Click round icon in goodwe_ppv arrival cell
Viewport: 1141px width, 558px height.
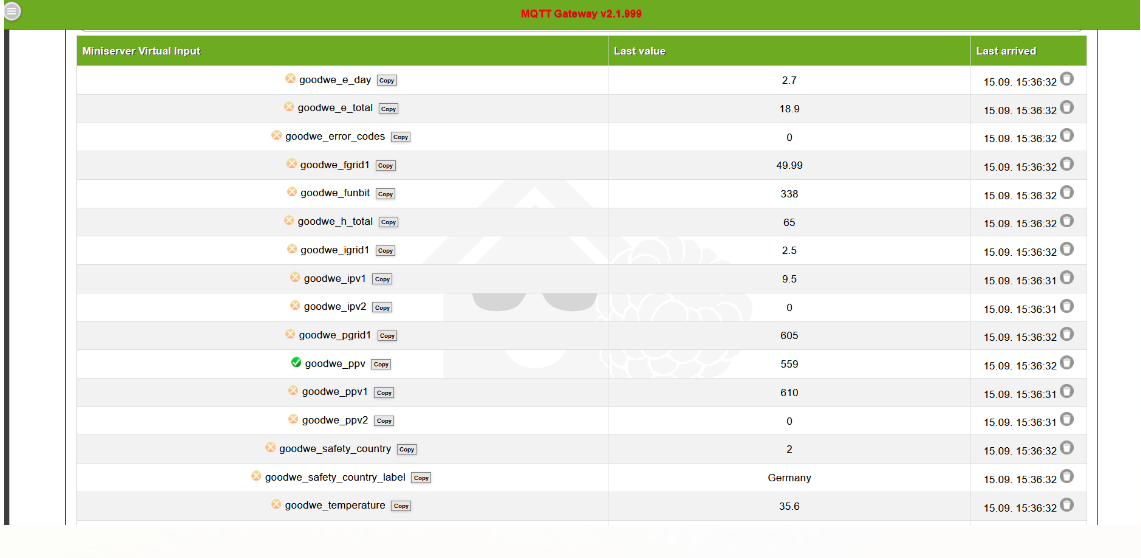(x=1067, y=363)
